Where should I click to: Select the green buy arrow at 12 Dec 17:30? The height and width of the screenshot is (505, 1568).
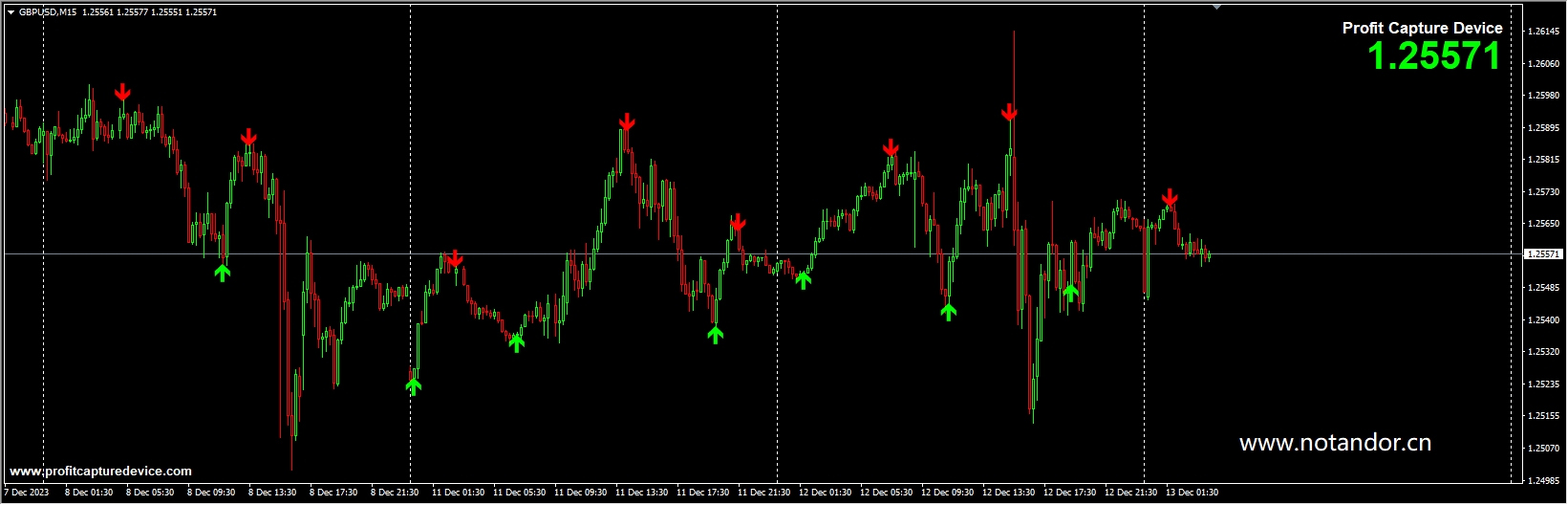(1071, 292)
